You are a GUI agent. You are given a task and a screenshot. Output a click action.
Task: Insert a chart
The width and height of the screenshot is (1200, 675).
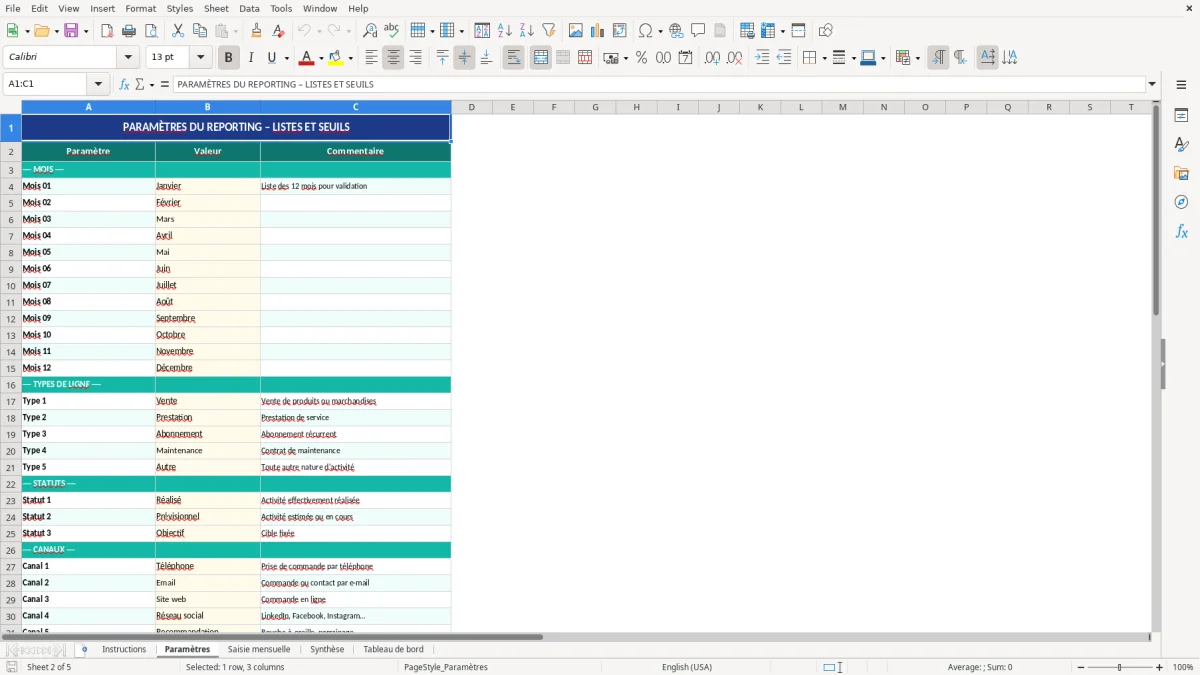[x=598, y=31]
